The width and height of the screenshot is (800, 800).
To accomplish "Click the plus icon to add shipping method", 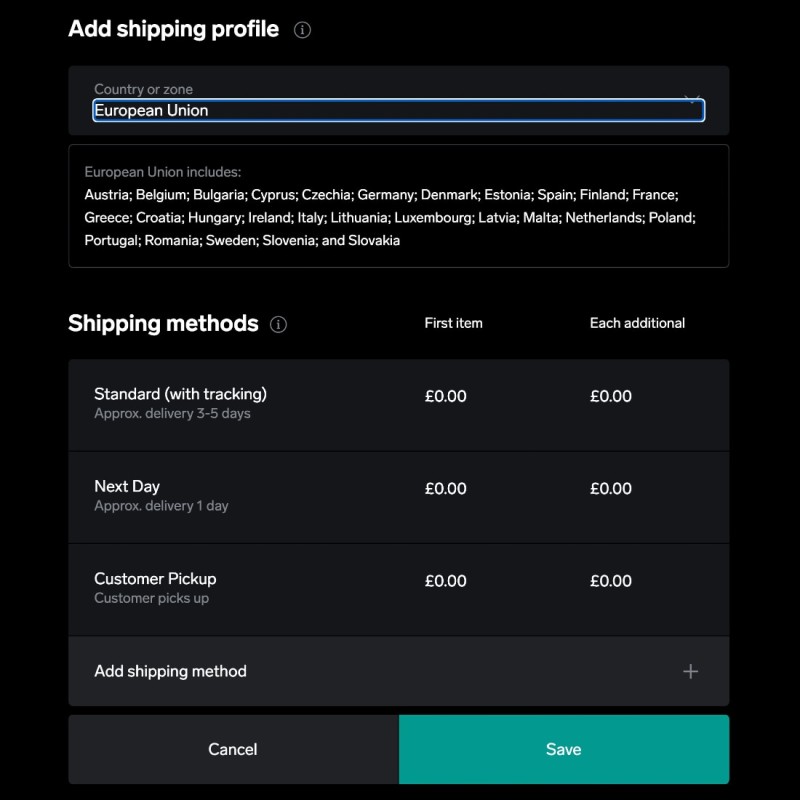I will point(690,672).
